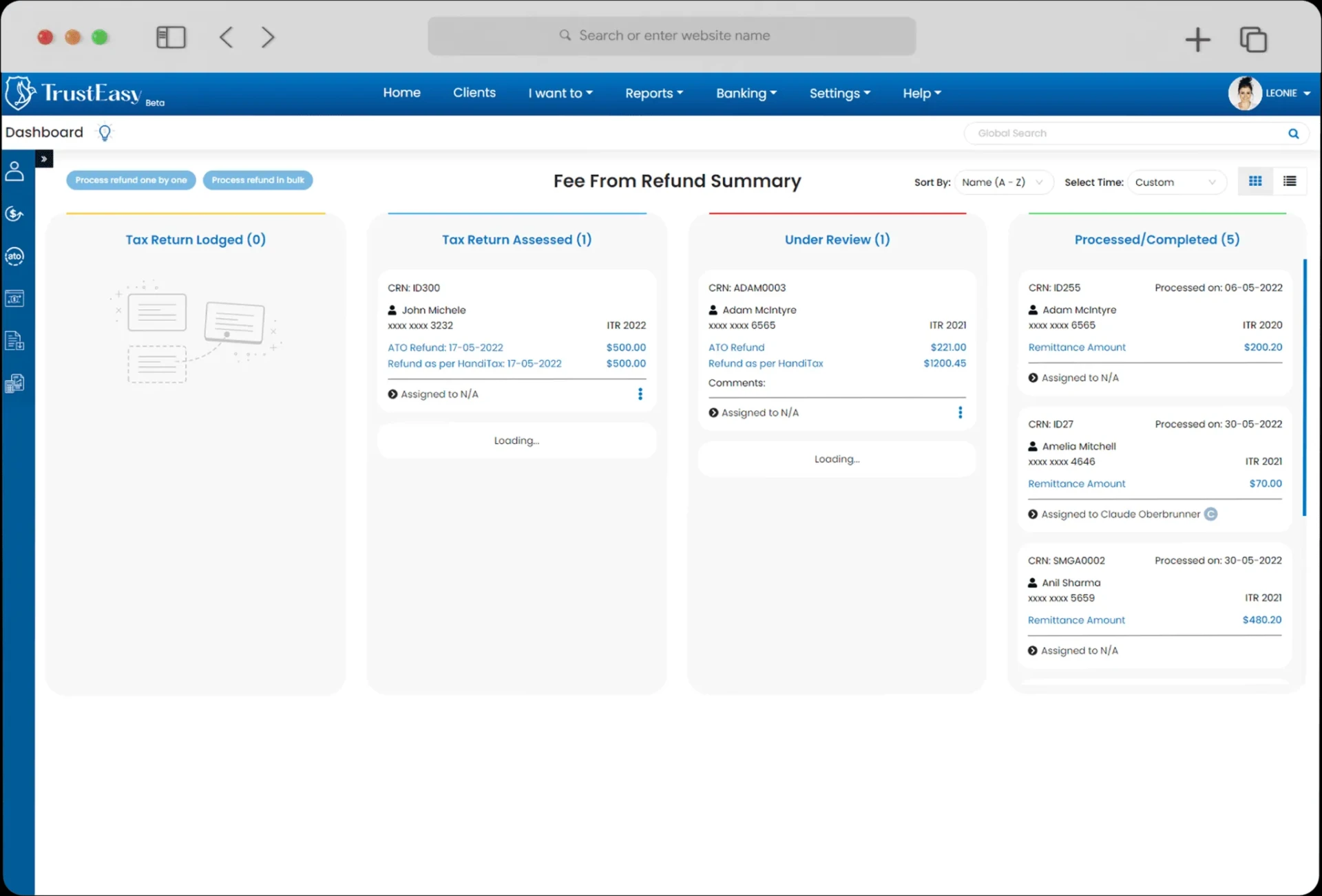The height and width of the screenshot is (896, 1322).
Task: Switch to list view of refund summary
Action: click(1289, 181)
